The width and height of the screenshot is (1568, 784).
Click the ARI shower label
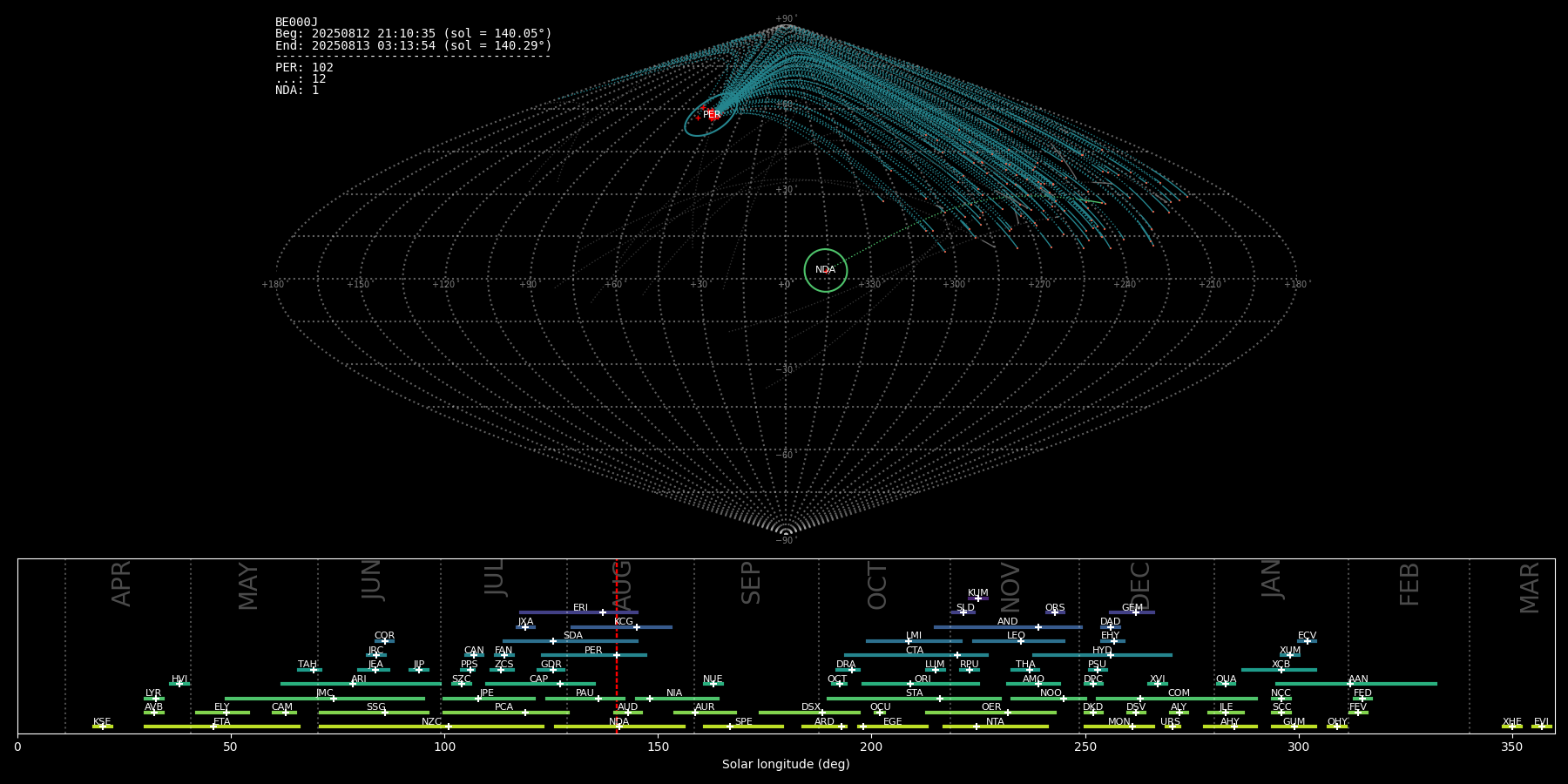(359, 679)
